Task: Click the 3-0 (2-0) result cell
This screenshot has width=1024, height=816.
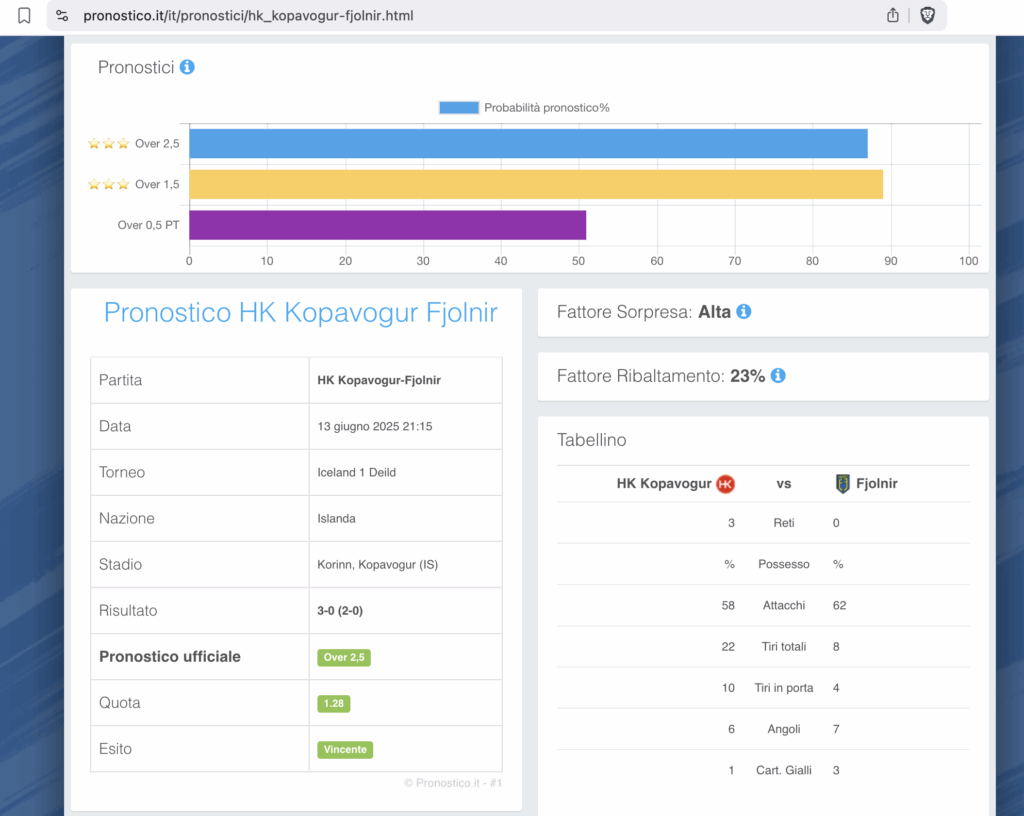Action: tap(406, 611)
